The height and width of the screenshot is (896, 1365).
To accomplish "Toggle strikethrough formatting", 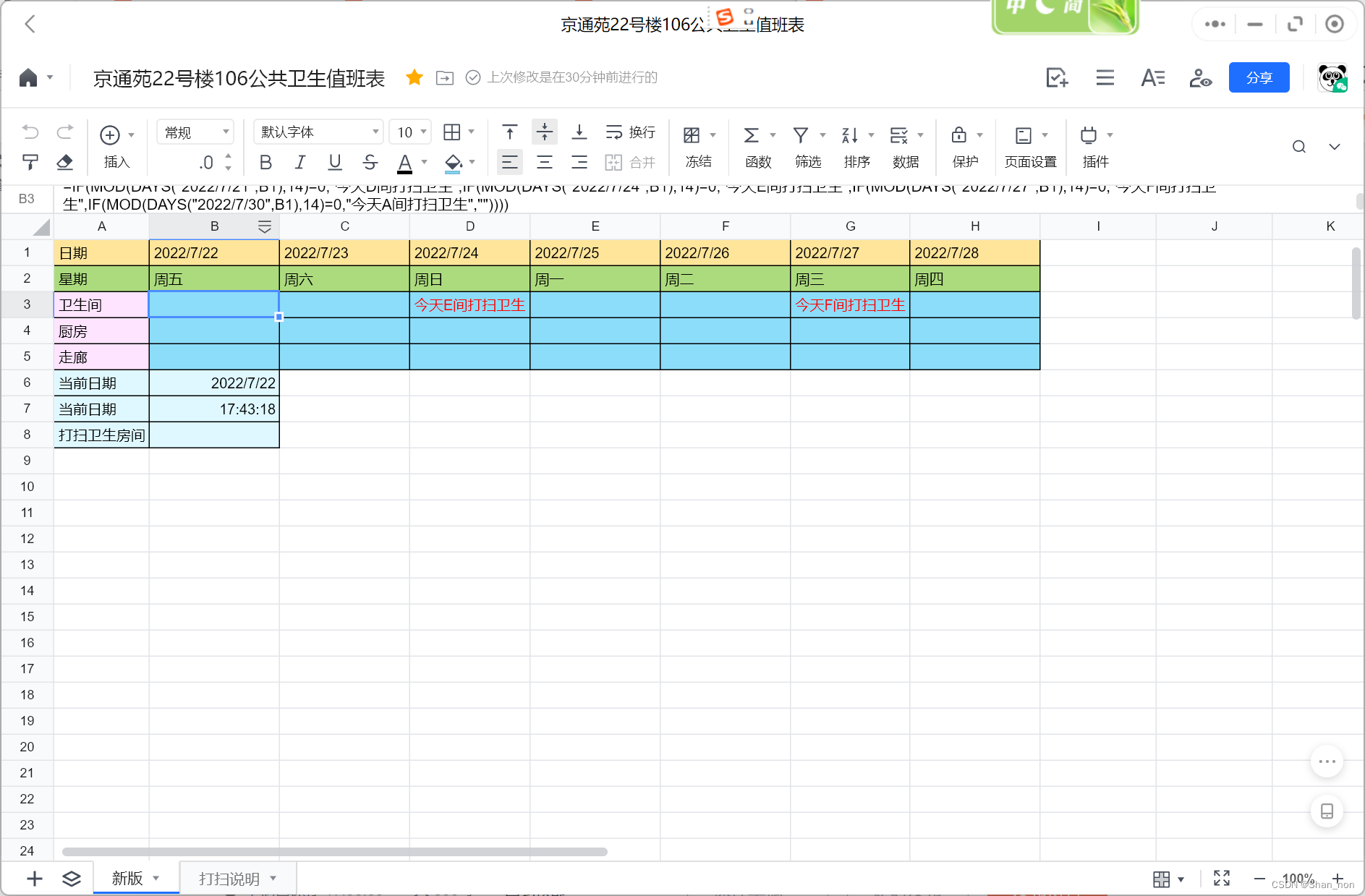I will point(370,162).
